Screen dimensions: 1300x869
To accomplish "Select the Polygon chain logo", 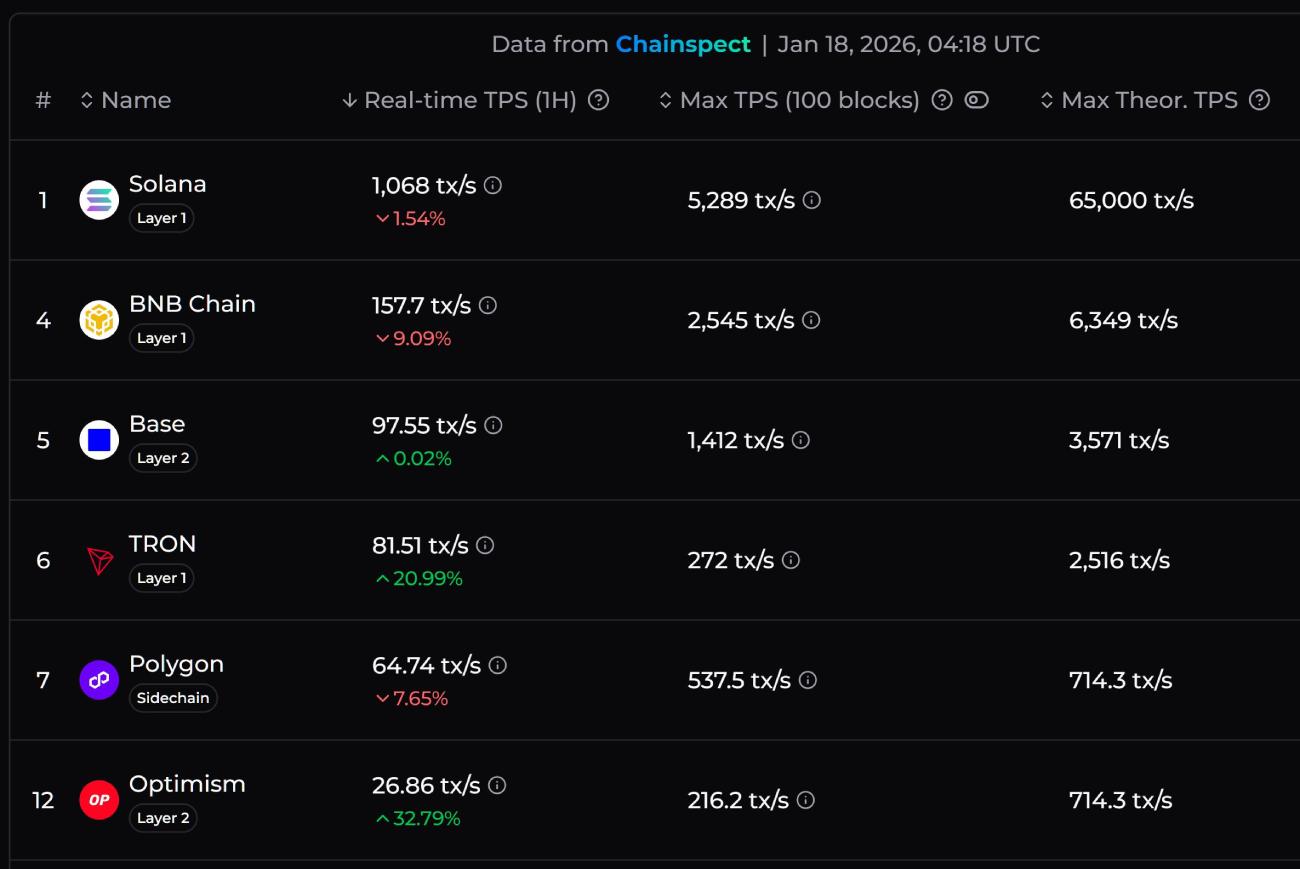I will pyautogui.click(x=98, y=679).
